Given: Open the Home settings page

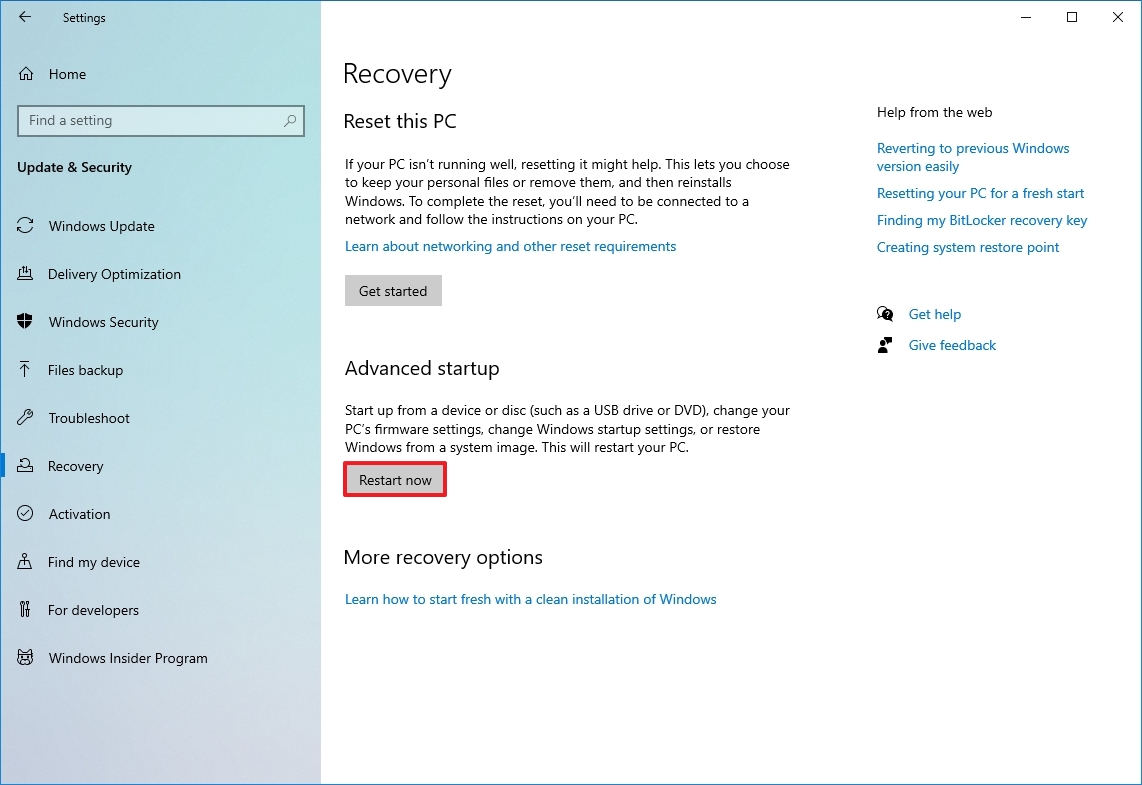Looking at the screenshot, I should pos(67,74).
